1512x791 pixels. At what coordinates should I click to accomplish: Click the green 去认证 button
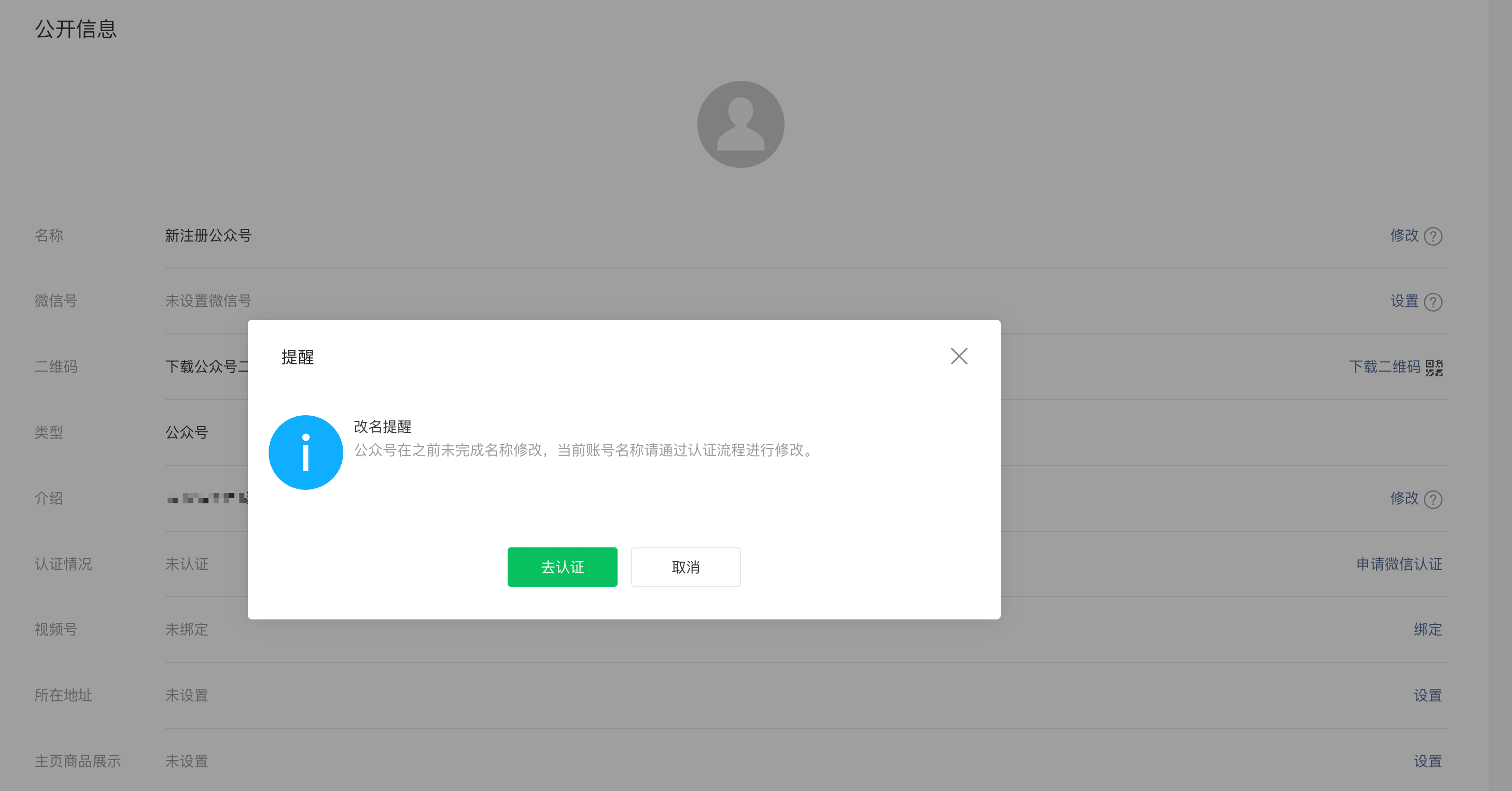pos(562,567)
